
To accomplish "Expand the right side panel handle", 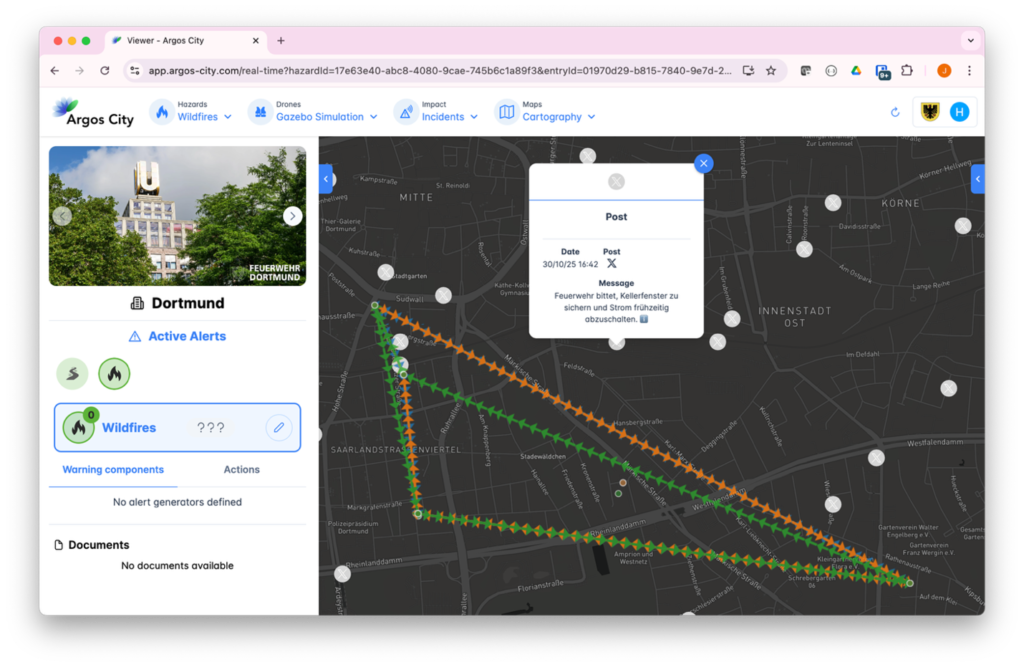I will point(978,179).
